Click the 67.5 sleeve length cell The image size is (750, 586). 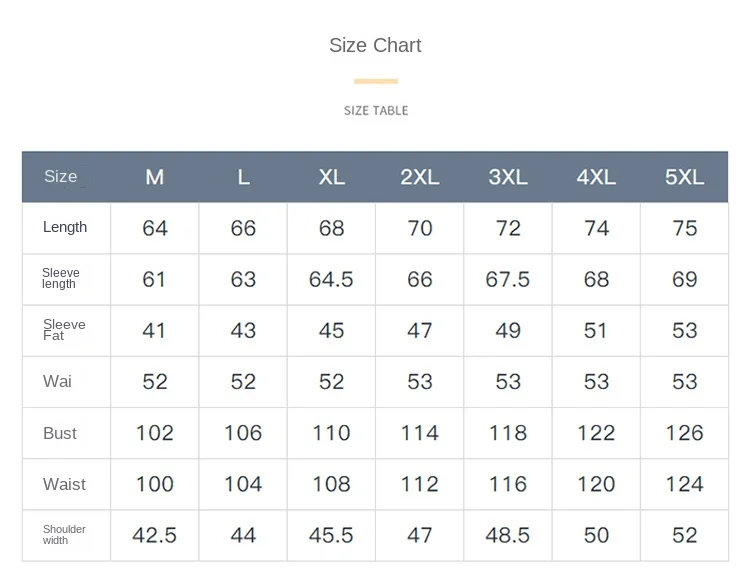click(x=508, y=279)
